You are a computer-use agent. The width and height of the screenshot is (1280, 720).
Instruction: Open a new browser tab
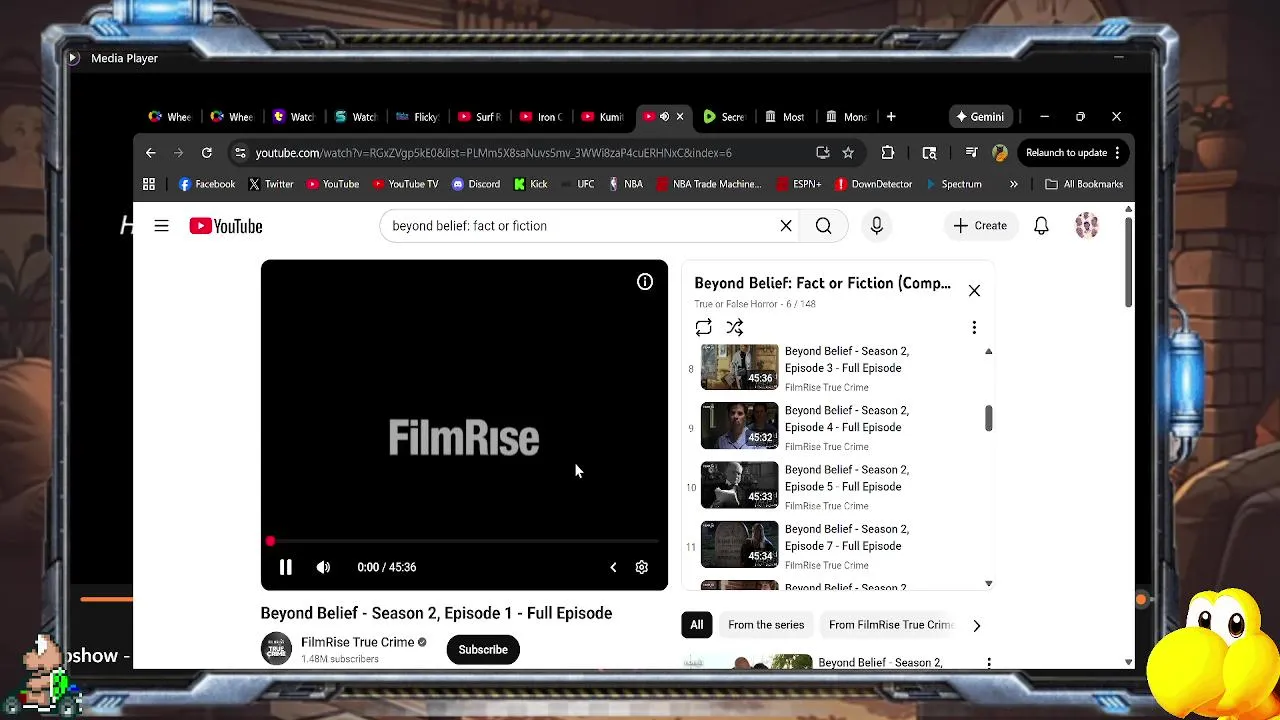click(891, 117)
